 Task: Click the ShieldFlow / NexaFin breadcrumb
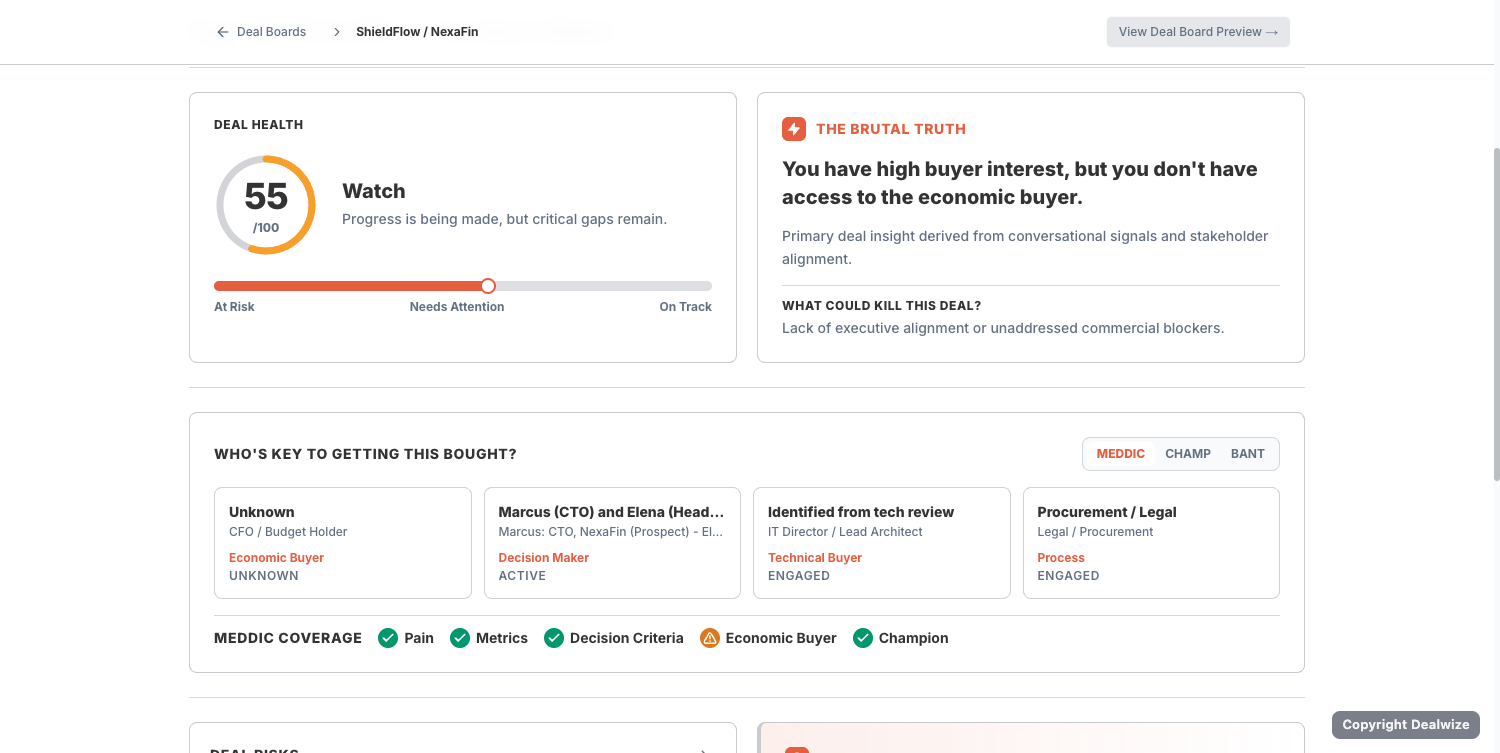coord(417,32)
